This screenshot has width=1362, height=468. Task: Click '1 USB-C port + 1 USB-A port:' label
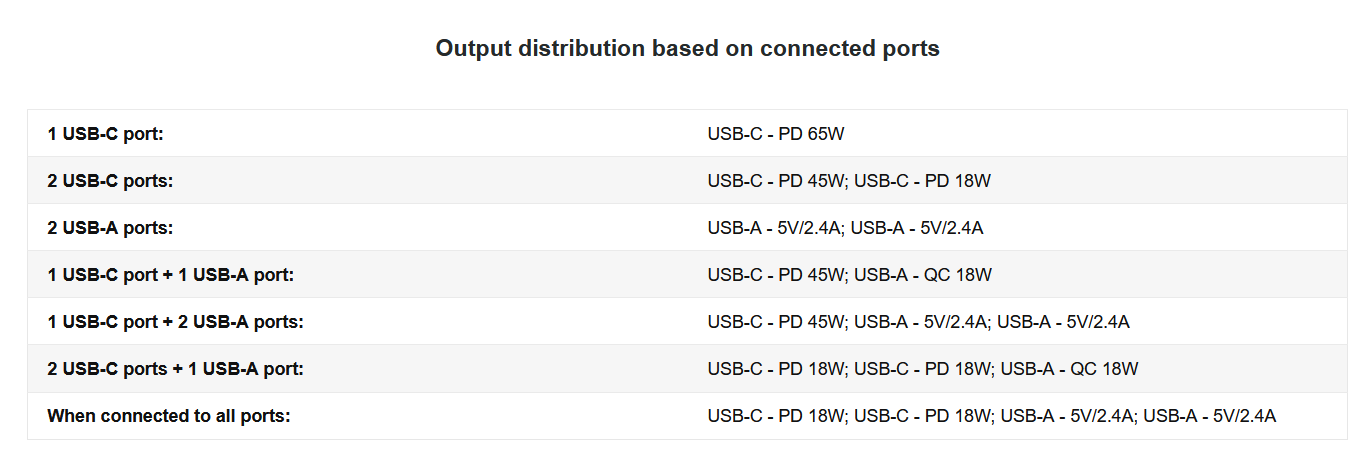tap(170, 275)
